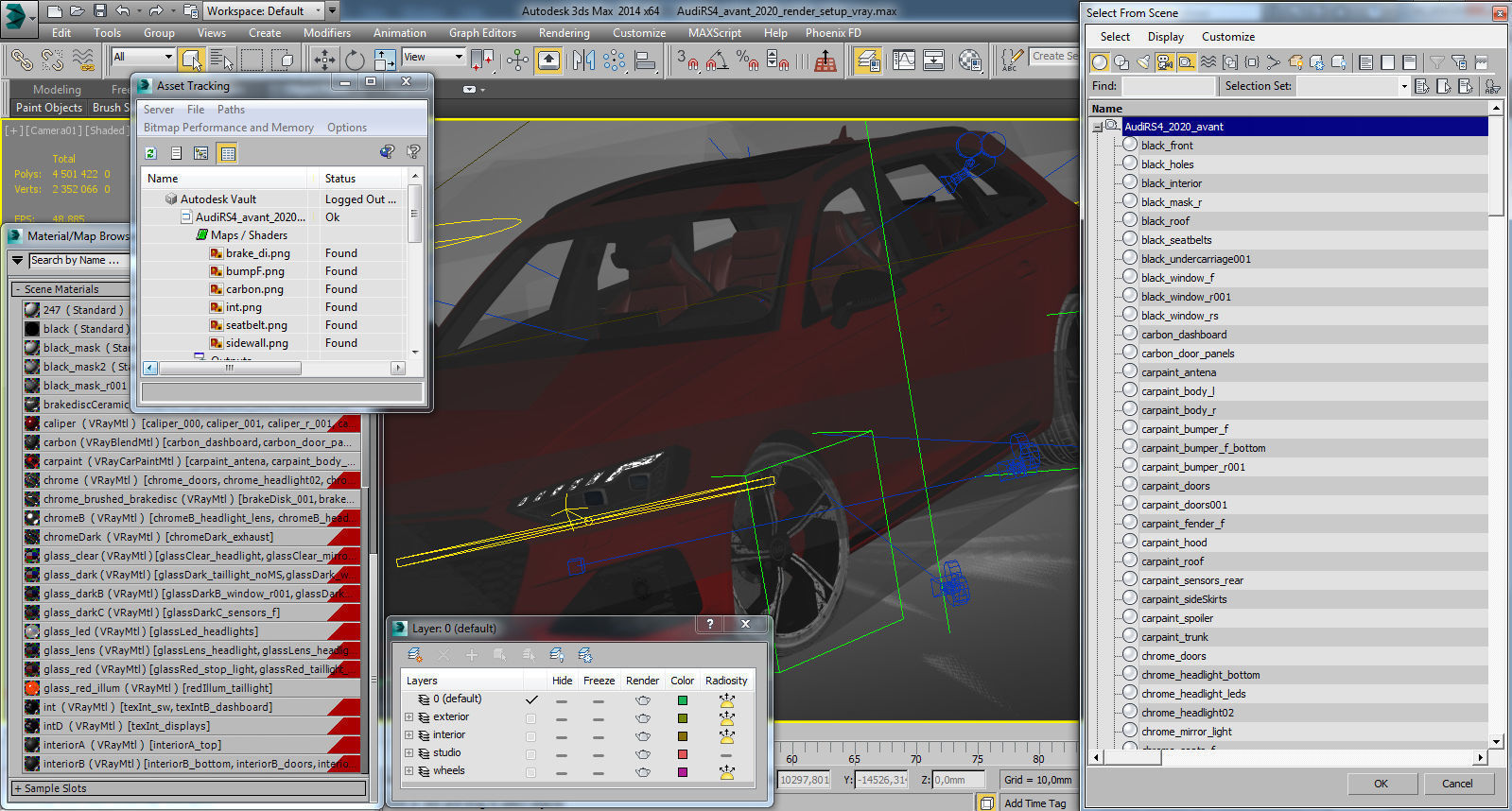Click the Undo arrow in quick access toolbar
The height and width of the screenshot is (811, 1512).
(123, 11)
